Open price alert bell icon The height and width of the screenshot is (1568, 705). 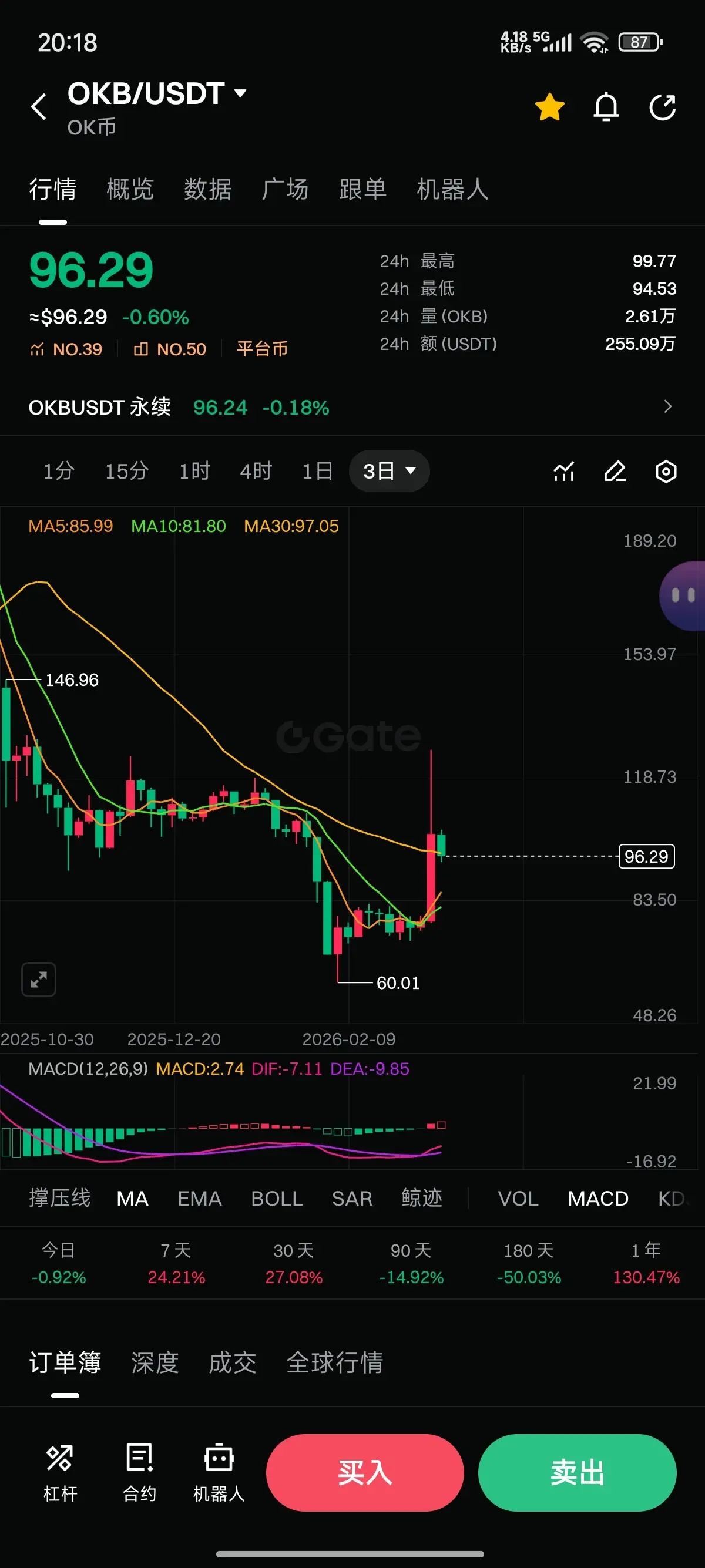pos(606,107)
